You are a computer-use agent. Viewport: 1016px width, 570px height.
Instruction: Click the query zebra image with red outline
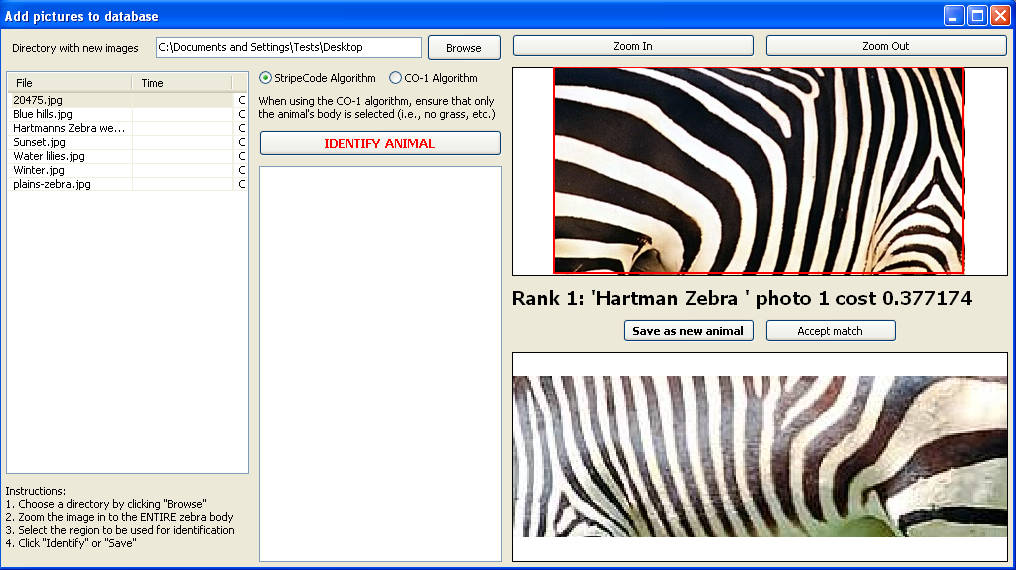click(x=758, y=170)
